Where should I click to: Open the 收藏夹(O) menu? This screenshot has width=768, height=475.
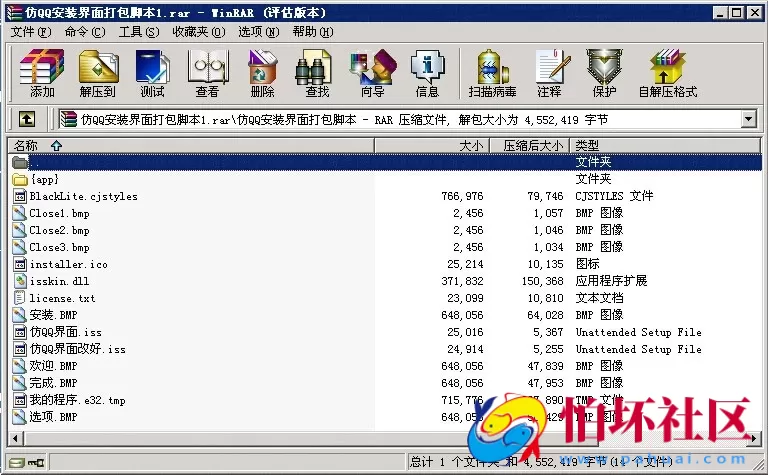click(199, 32)
